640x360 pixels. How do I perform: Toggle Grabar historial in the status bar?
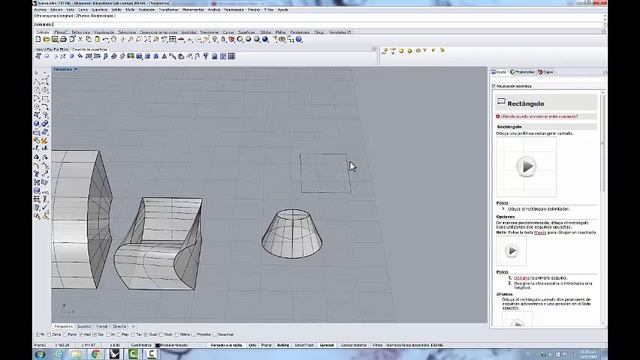[x=354, y=345]
